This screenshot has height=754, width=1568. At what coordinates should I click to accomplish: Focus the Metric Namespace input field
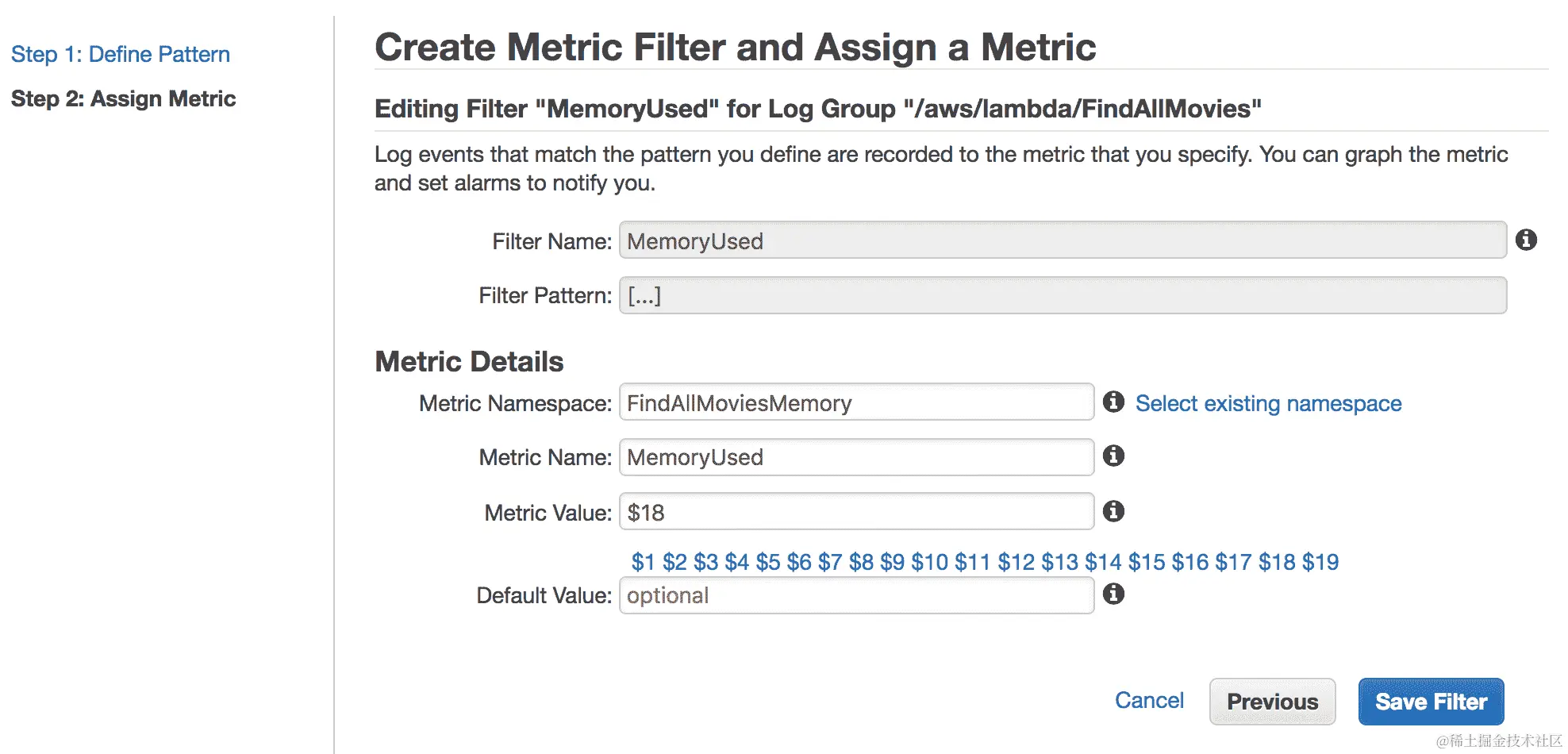[856, 402]
